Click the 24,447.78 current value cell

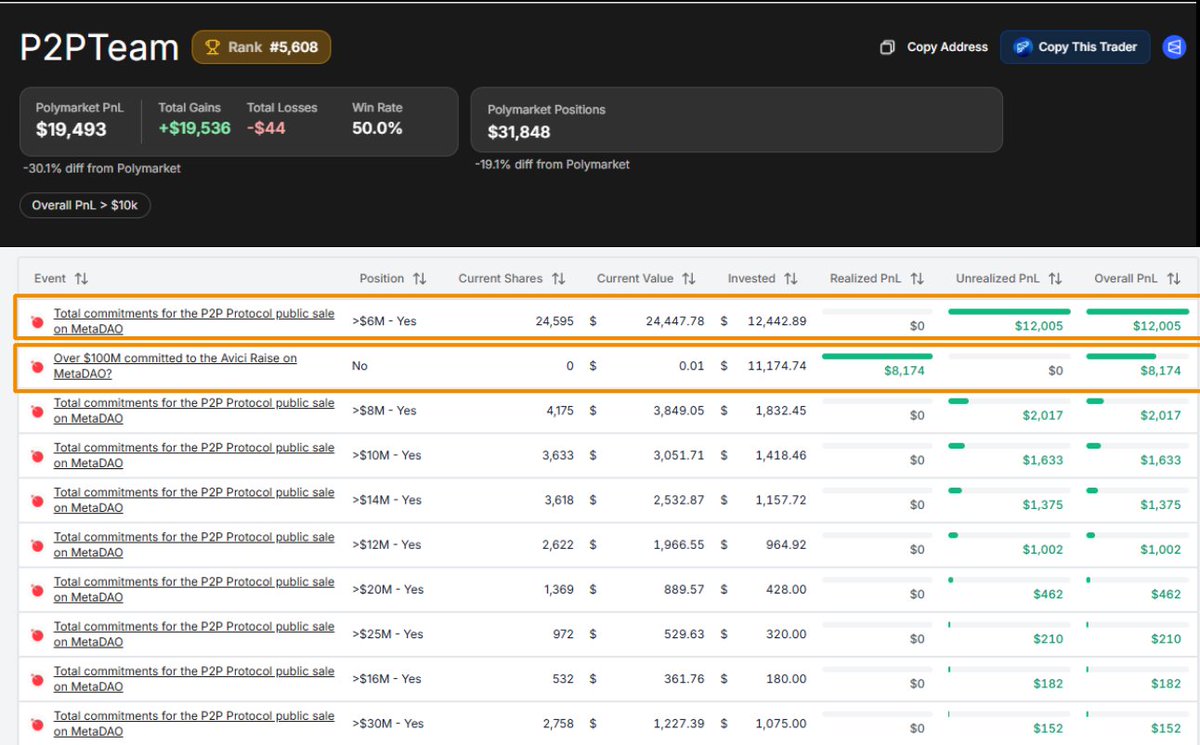[677, 321]
